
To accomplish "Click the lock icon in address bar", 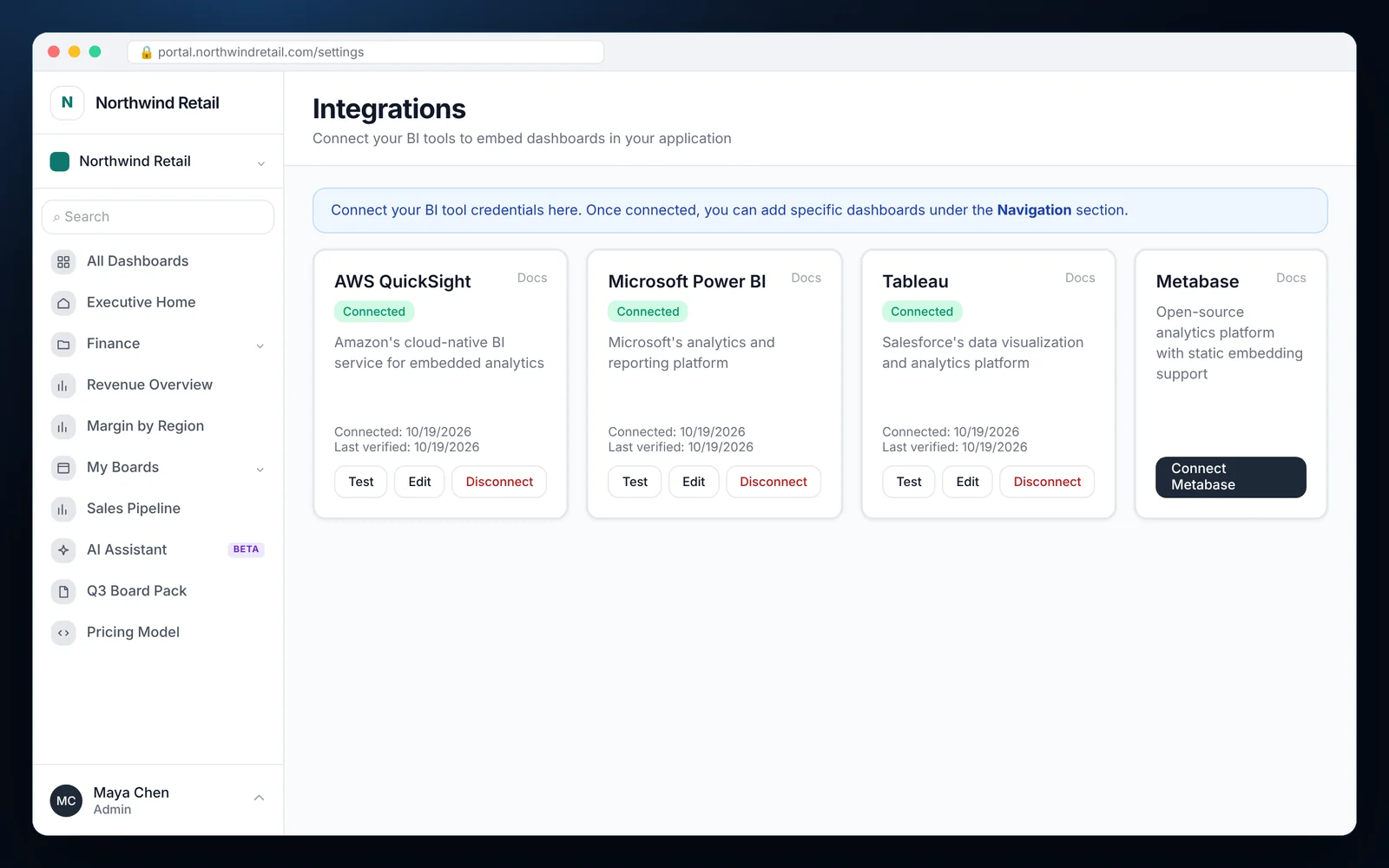I will [147, 52].
